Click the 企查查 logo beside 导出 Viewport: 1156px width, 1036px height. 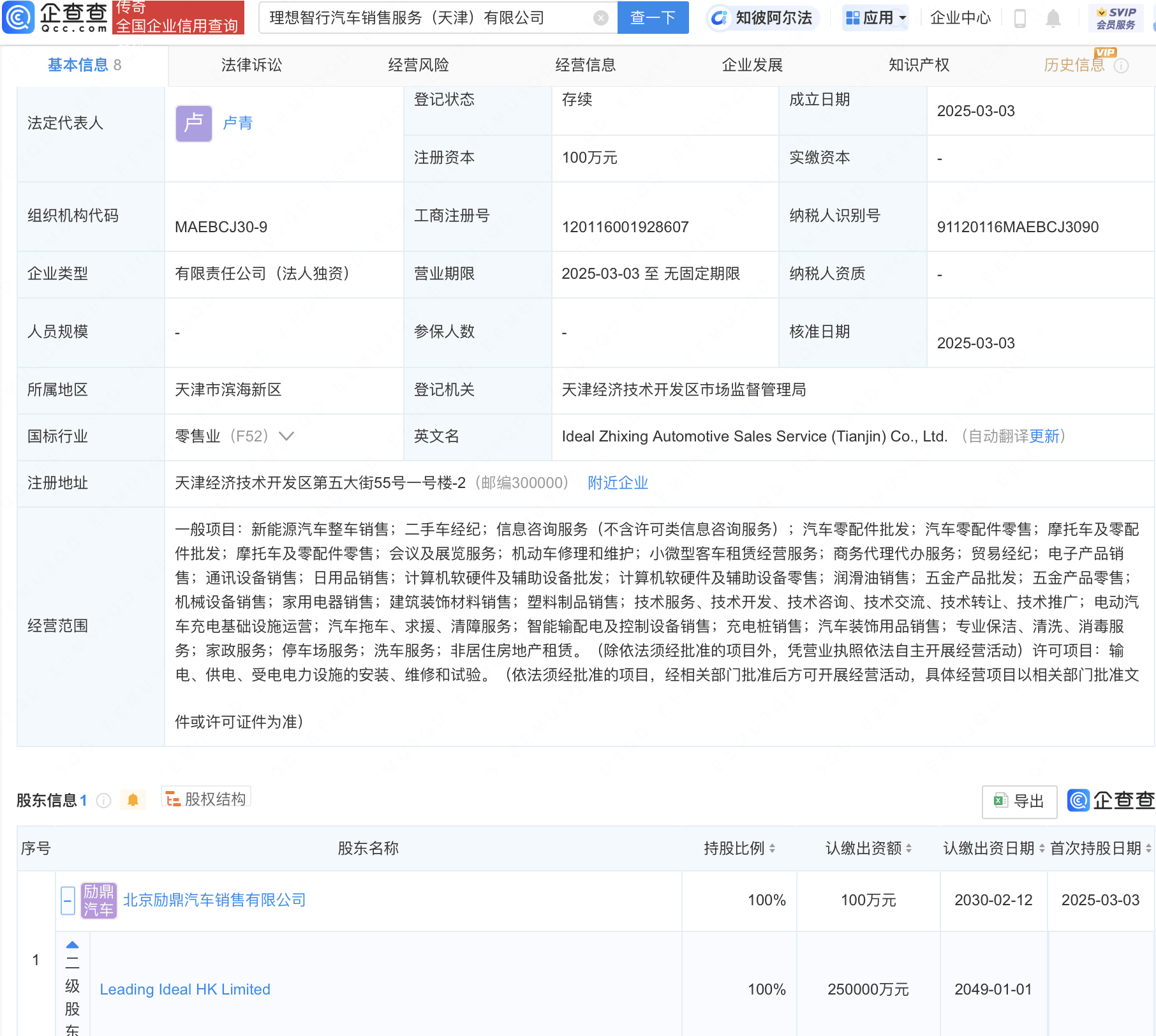(1111, 801)
